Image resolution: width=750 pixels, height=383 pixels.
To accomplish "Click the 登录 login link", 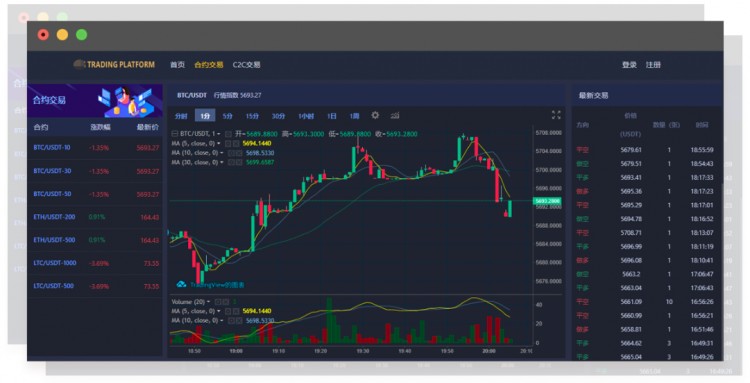I will tap(629, 65).
